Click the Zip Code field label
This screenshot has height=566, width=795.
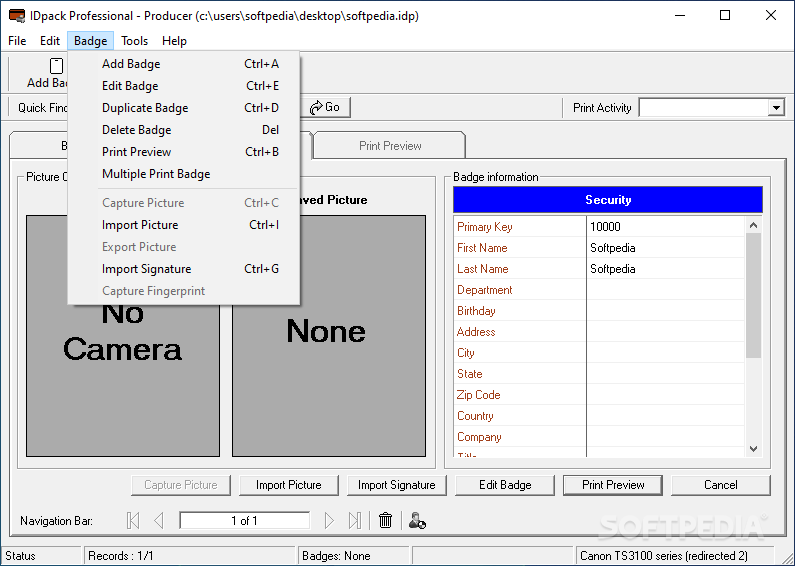(479, 395)
